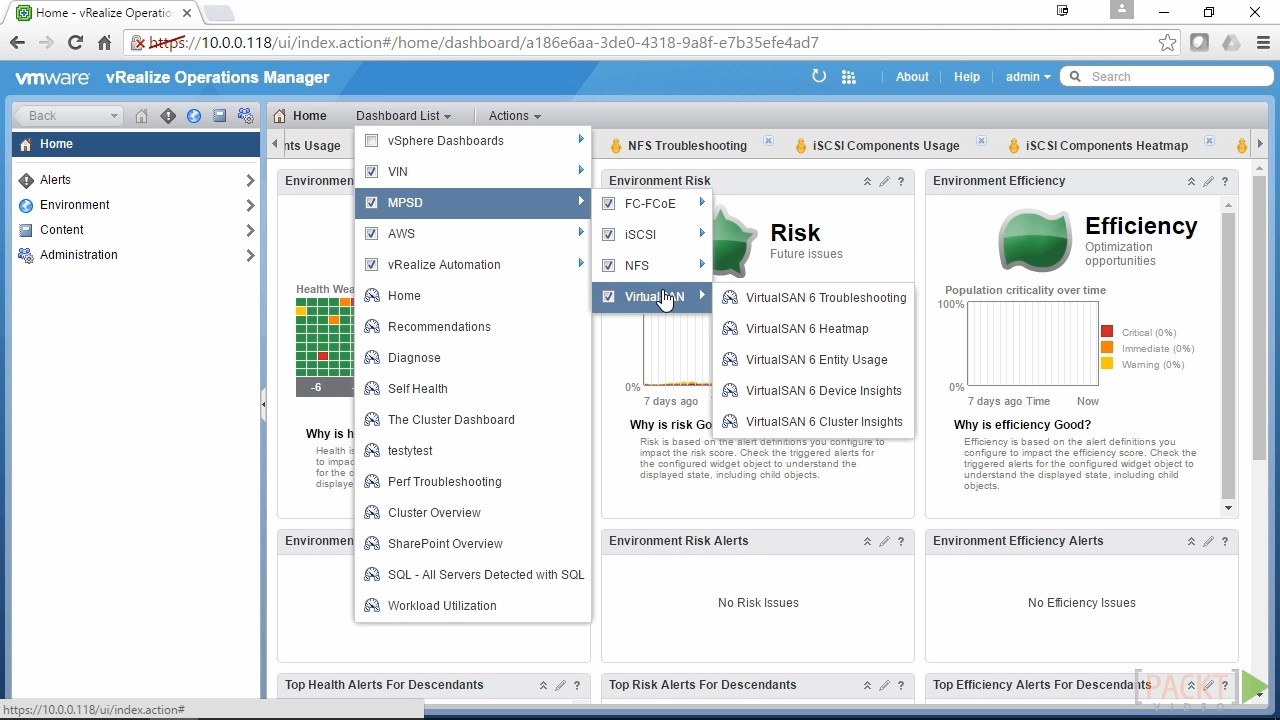The width and height of the screenshot is (1280, 720).
Task: Click the help icon on Environment Efficiency widget
Action: click(1225, 181)
